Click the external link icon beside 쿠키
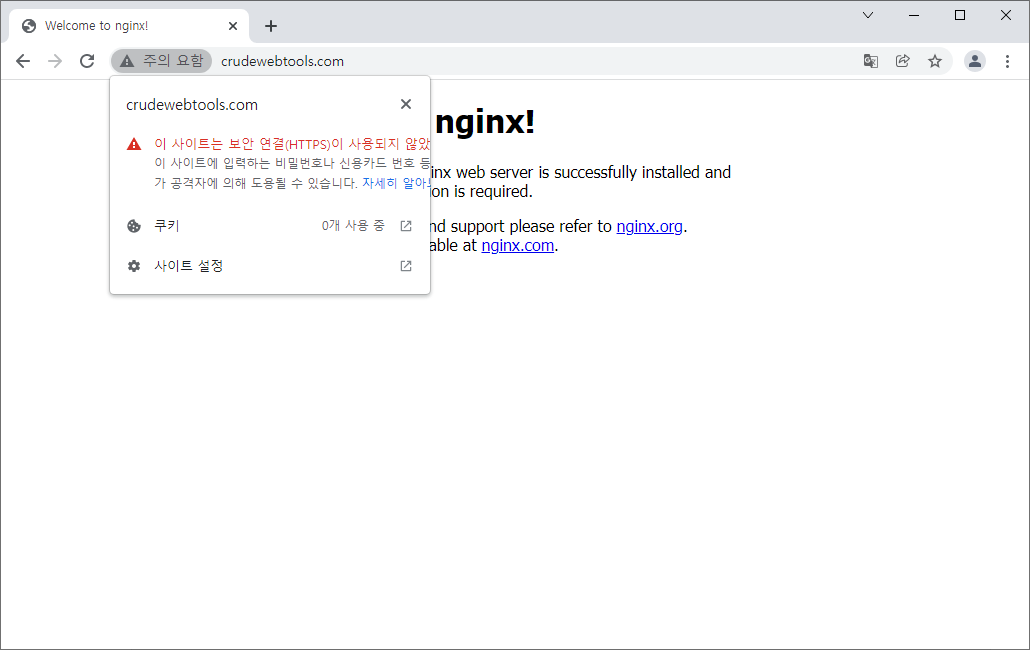Screen dimensions: 1030x650 coord(406,226)
